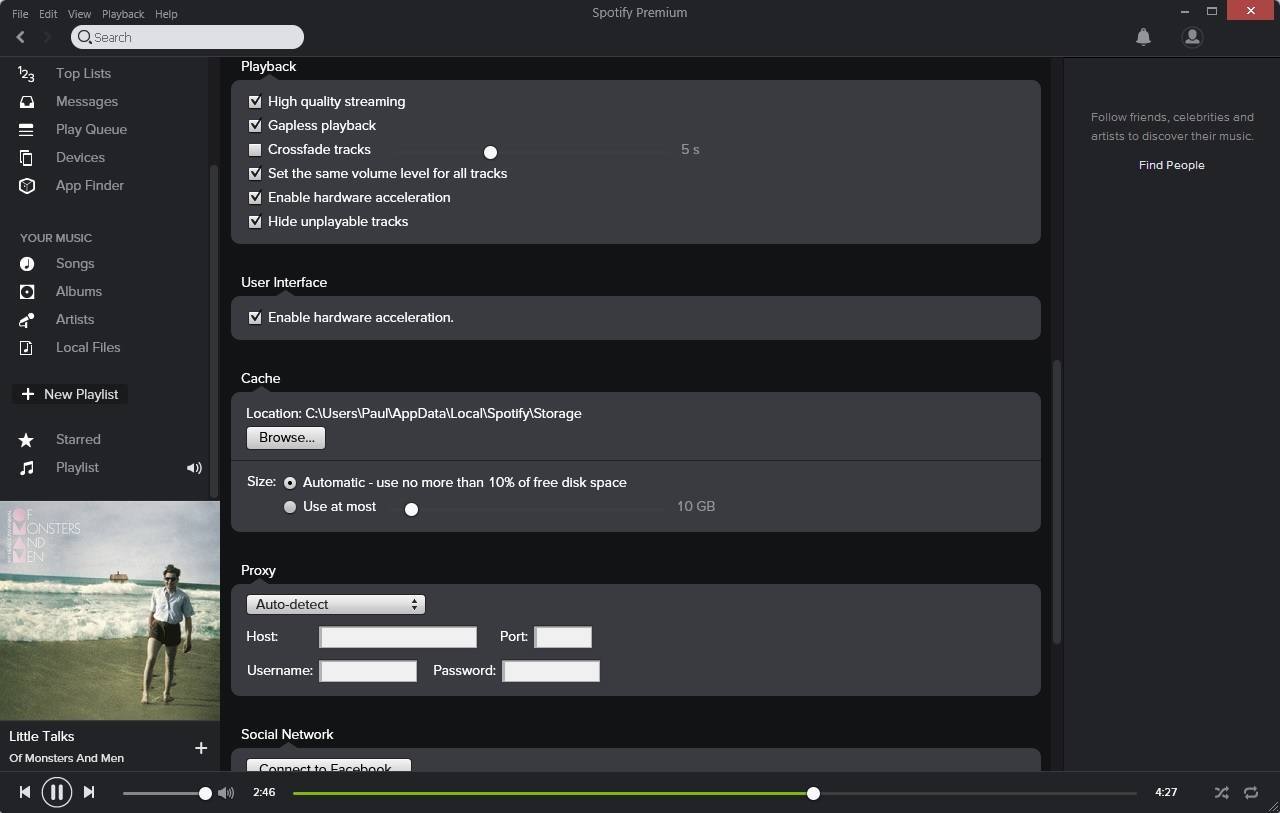The height and width of the screenshot is (813, 1280).
Task: Open Play Queue icon
Action: point(27,130)
